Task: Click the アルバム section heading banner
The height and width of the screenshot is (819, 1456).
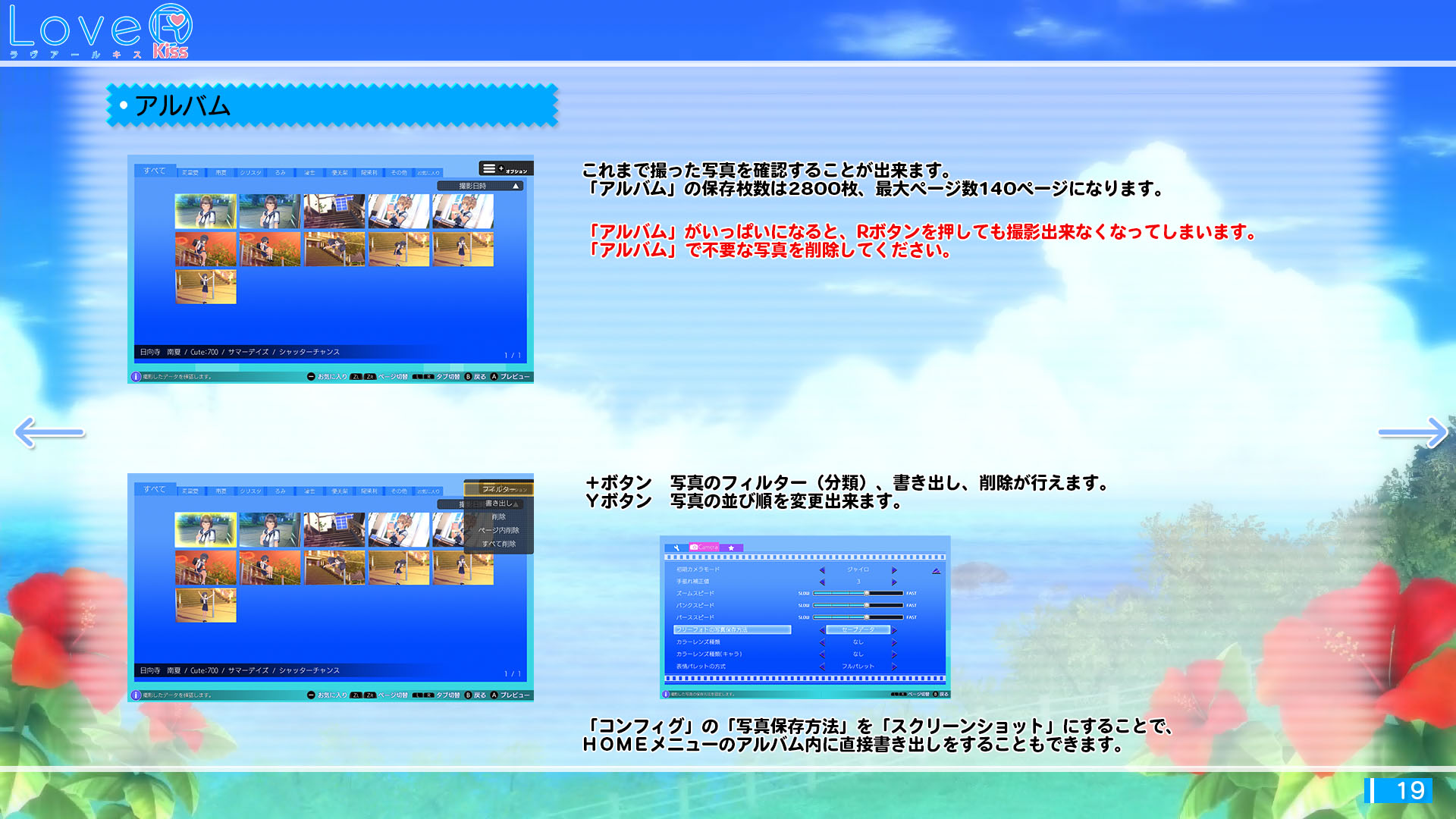Action: [x=332, y=105]
